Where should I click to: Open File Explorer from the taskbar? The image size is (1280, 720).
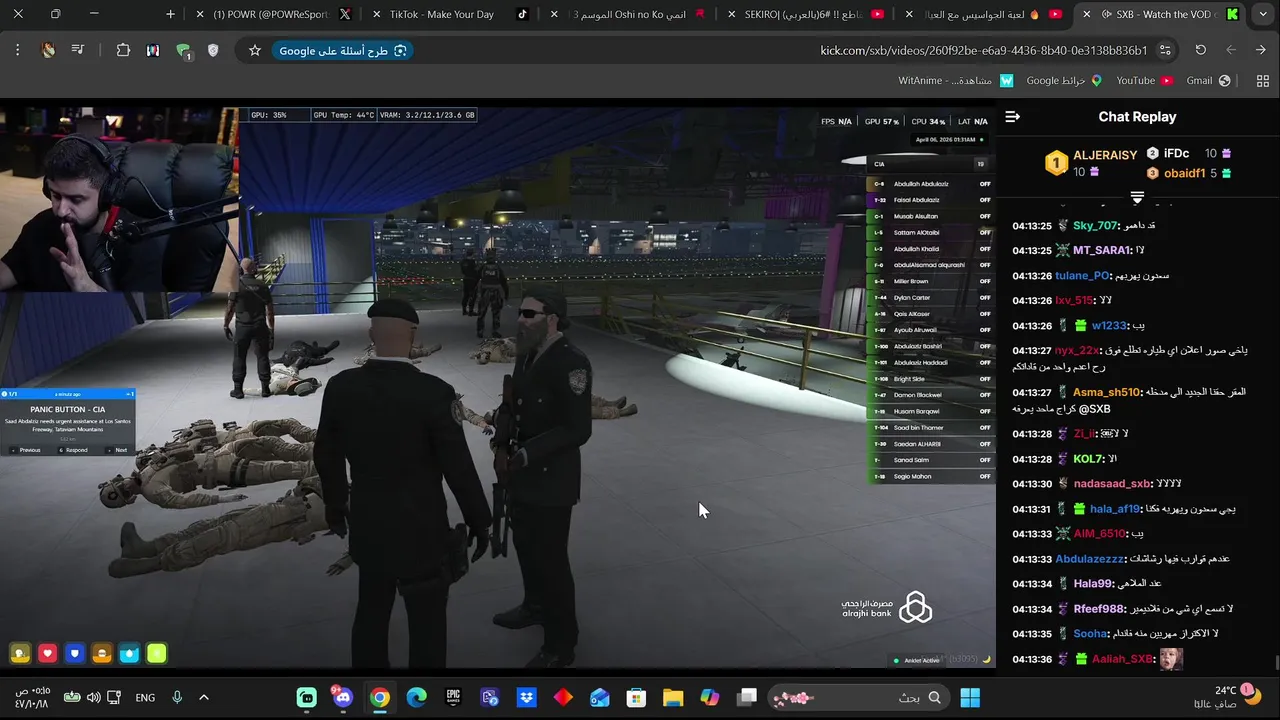click(x=673, y=697)
